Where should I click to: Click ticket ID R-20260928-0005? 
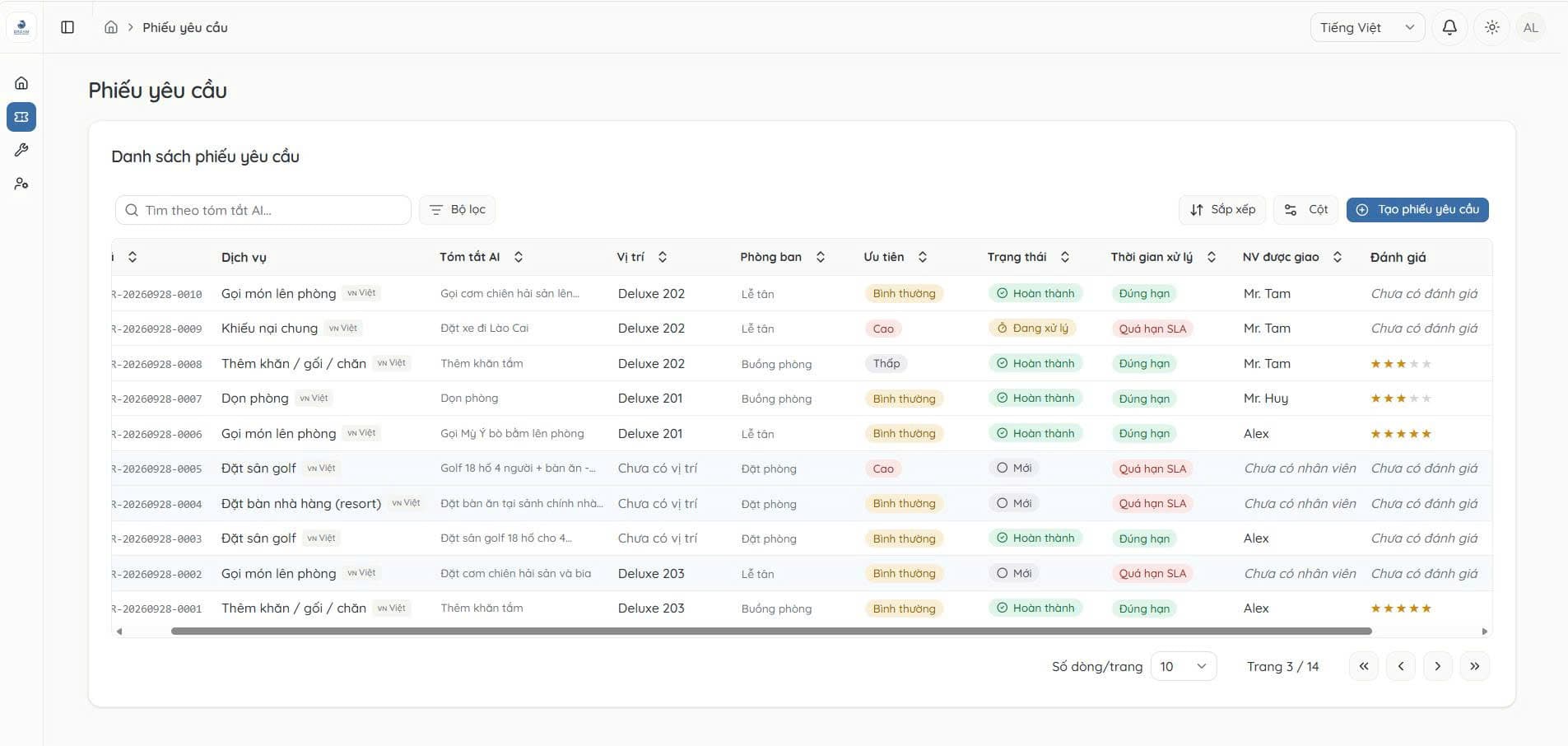156,469
